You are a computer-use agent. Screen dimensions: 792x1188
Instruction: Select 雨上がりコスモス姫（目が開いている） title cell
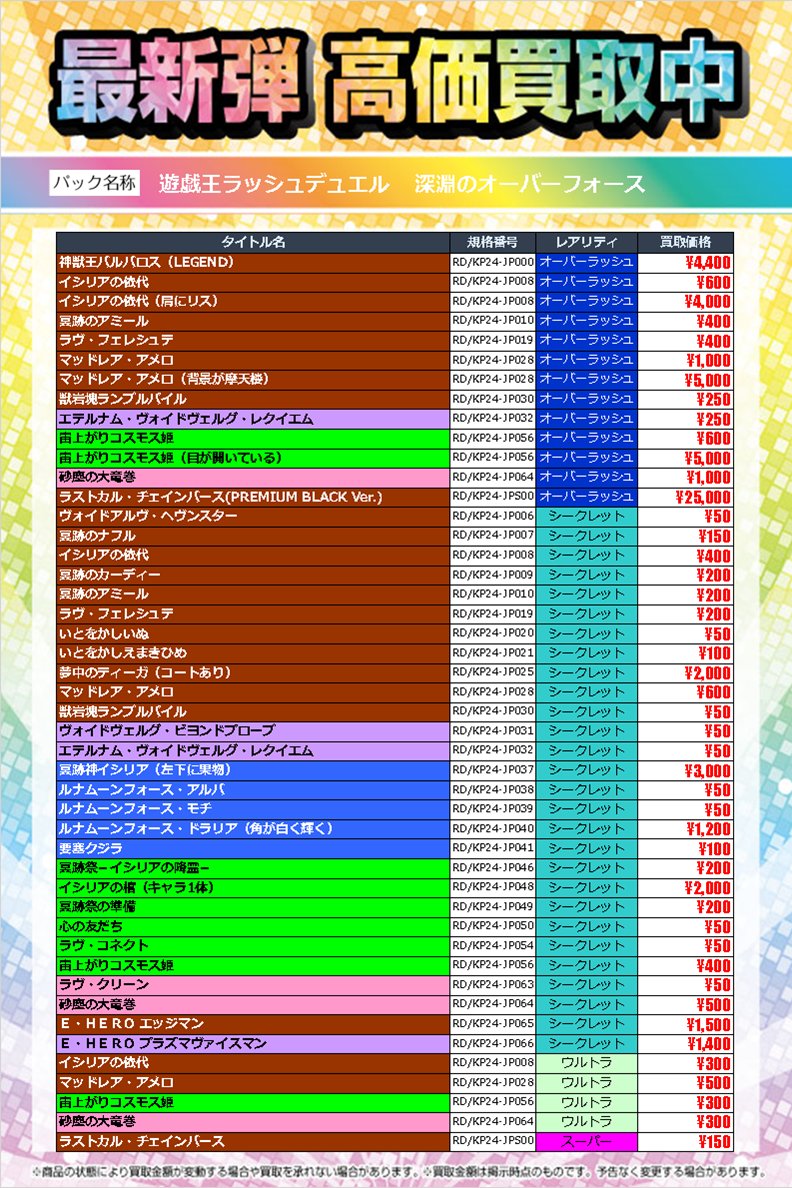click(253, 458)
